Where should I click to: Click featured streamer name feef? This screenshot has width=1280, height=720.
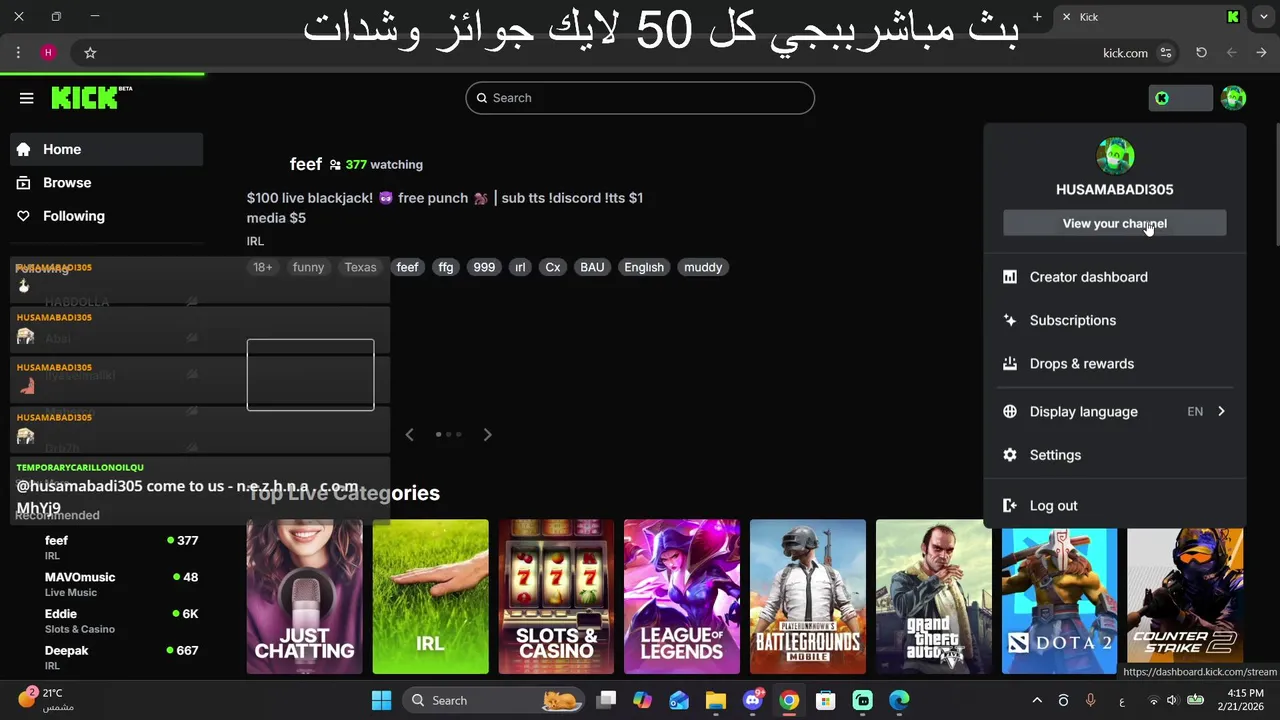[x=306, y=164]
